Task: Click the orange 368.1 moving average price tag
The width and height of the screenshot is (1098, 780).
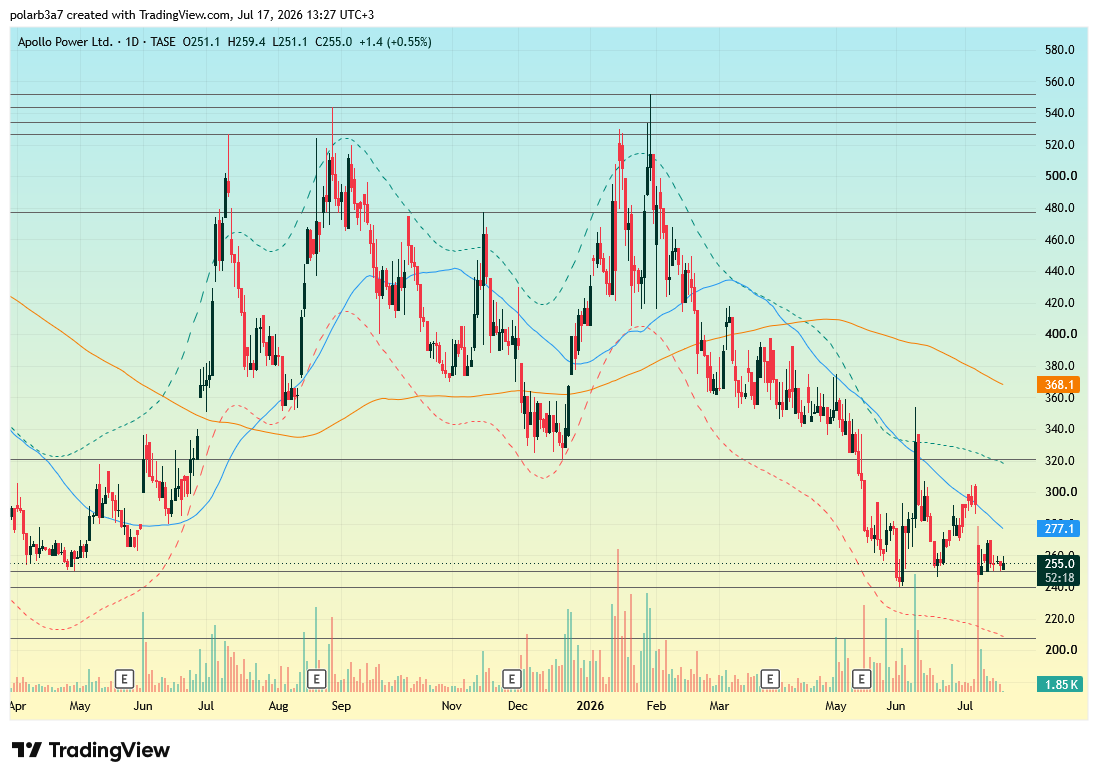Action: click(1059, 384)
